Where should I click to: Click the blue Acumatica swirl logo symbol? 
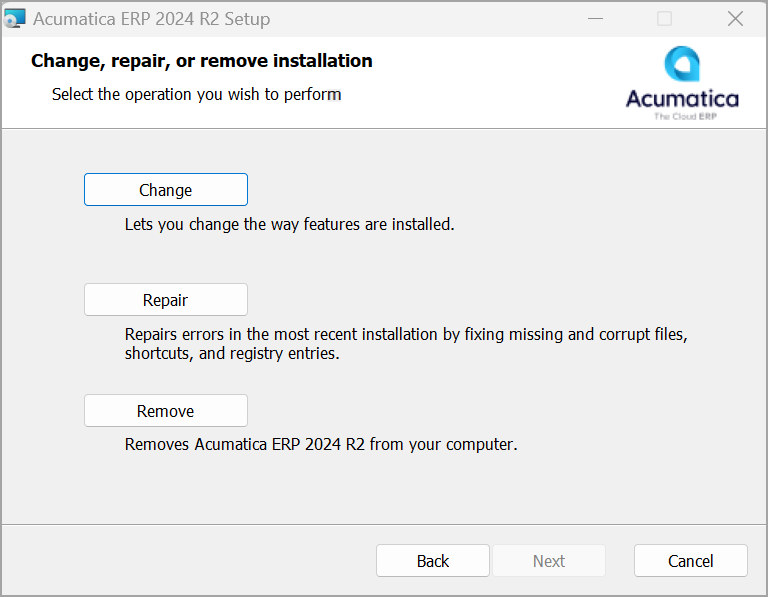pos(682,64)
